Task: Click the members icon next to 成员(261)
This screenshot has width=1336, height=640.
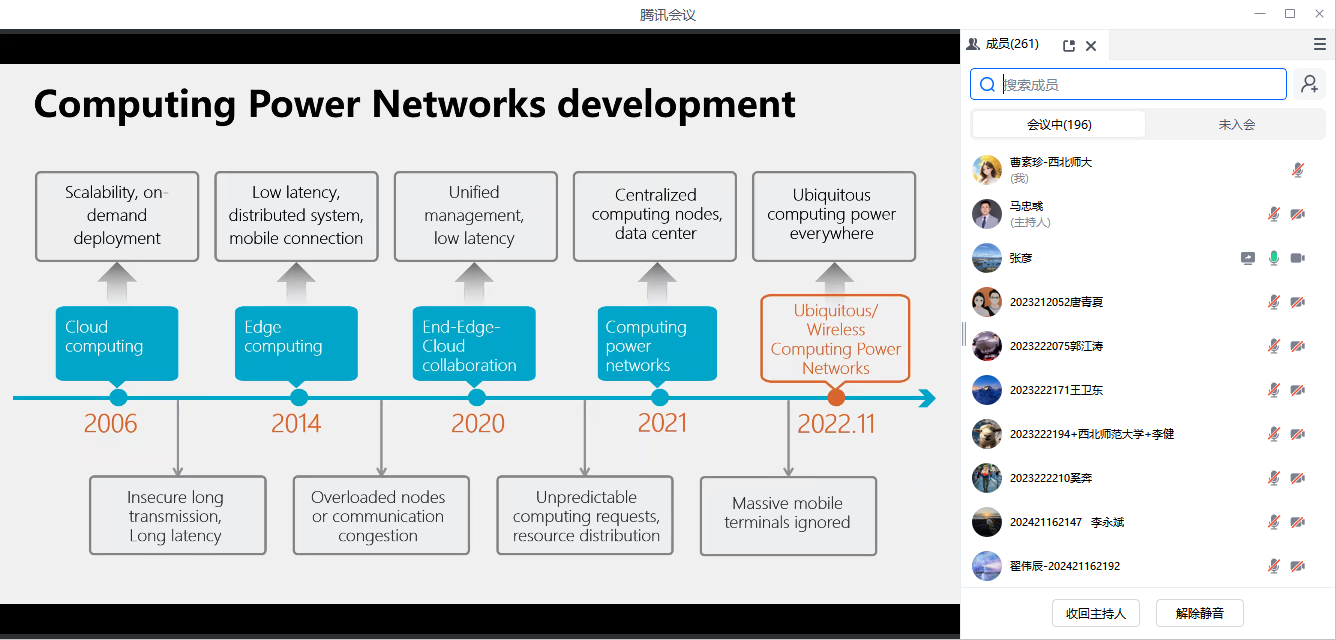Action: pos(972,44)
